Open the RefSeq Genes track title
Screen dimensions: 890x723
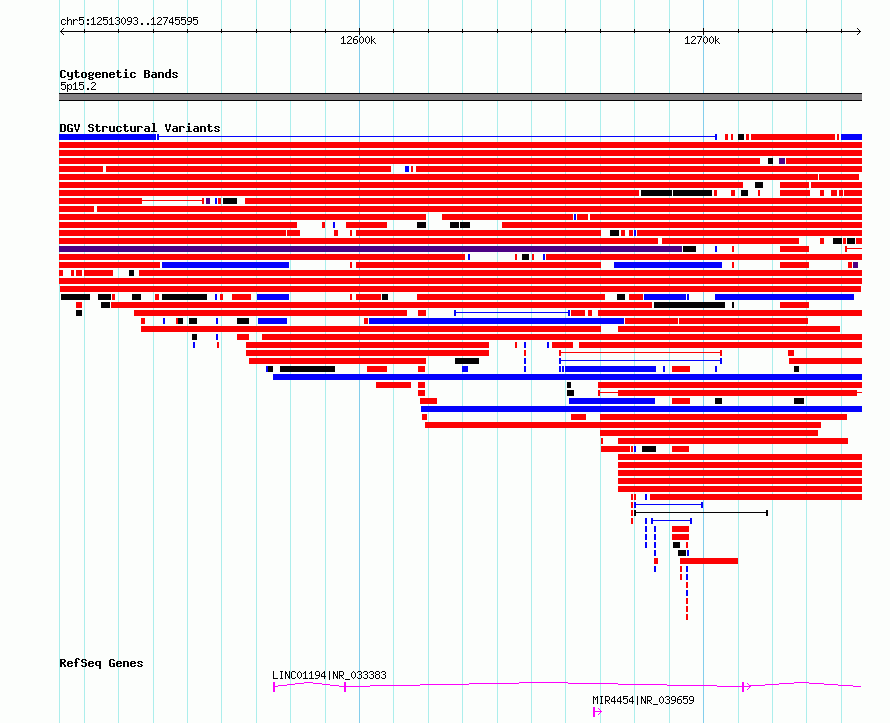coord(101,663)
